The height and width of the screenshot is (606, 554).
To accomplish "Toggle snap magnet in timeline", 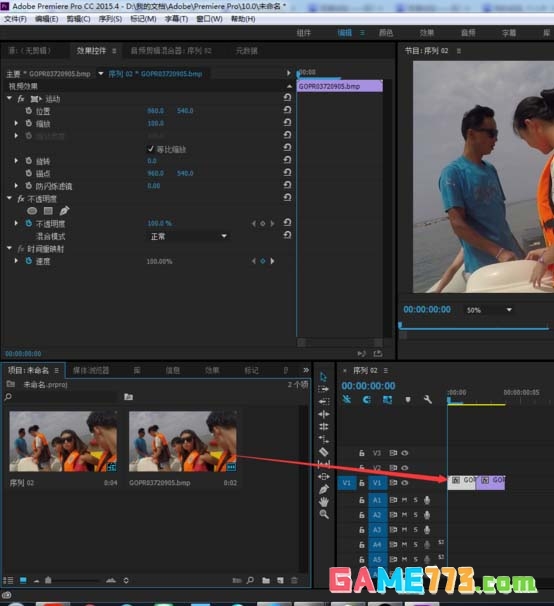I will pos(366,399).
